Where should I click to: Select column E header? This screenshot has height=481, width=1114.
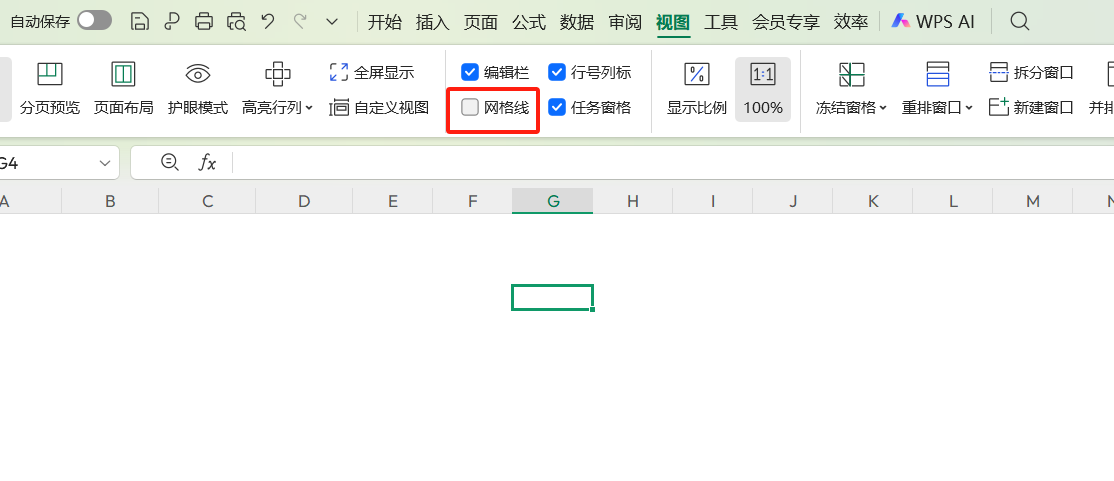(393, 201)
